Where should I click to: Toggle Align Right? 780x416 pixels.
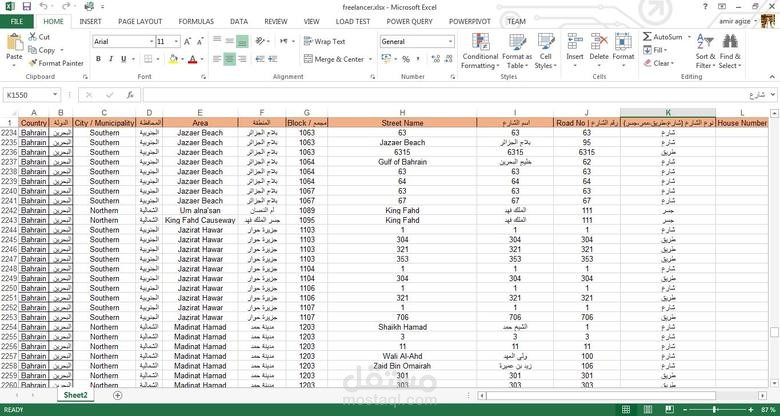[242, 59]
